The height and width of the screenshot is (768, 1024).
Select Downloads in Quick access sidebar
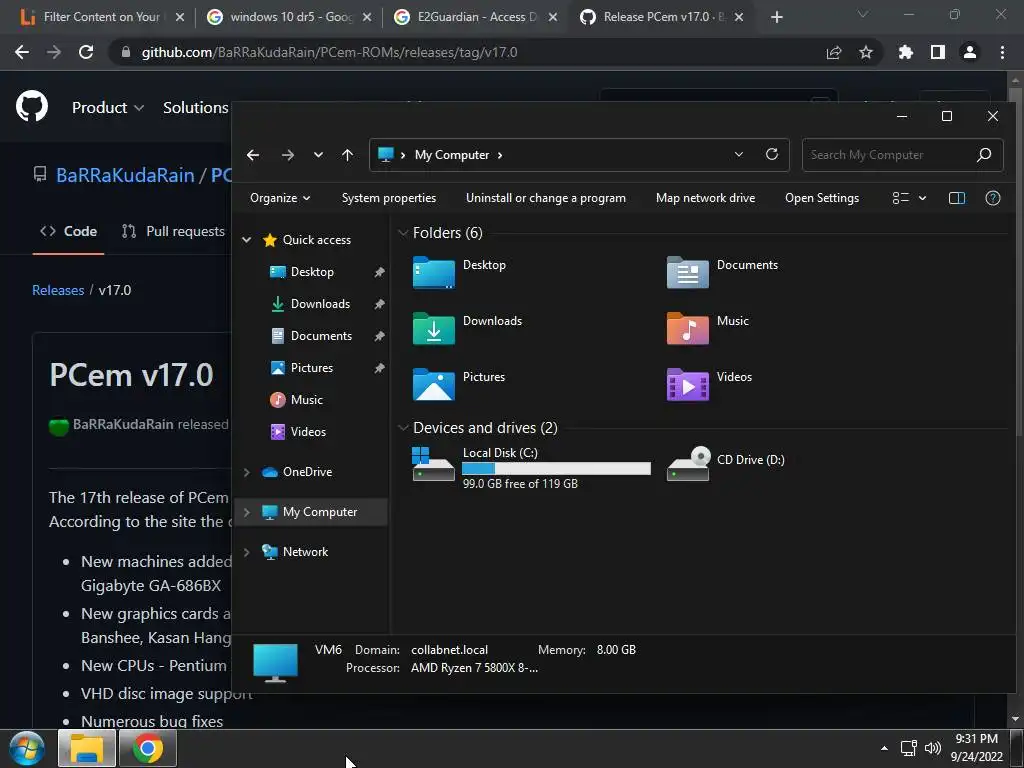[x=320, y=304]
